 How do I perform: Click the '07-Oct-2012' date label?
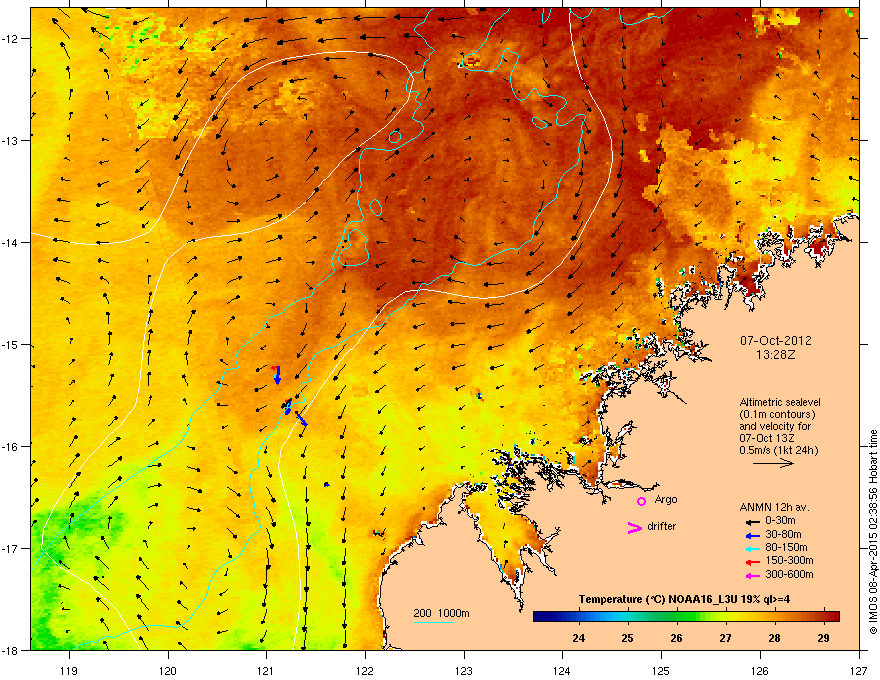(776, 341)
